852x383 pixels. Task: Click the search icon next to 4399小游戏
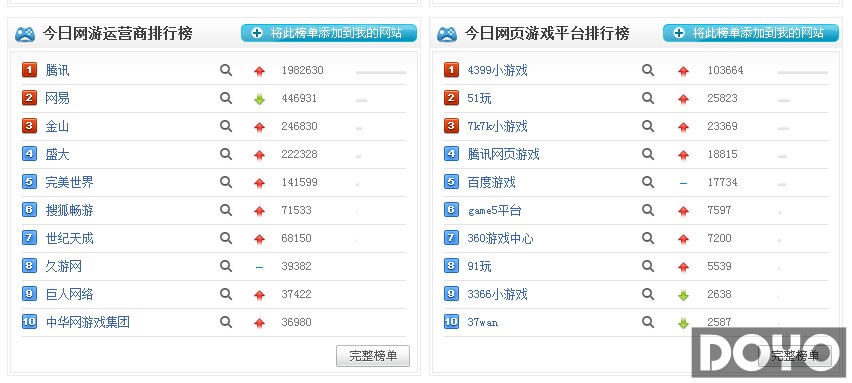(648, 70)
